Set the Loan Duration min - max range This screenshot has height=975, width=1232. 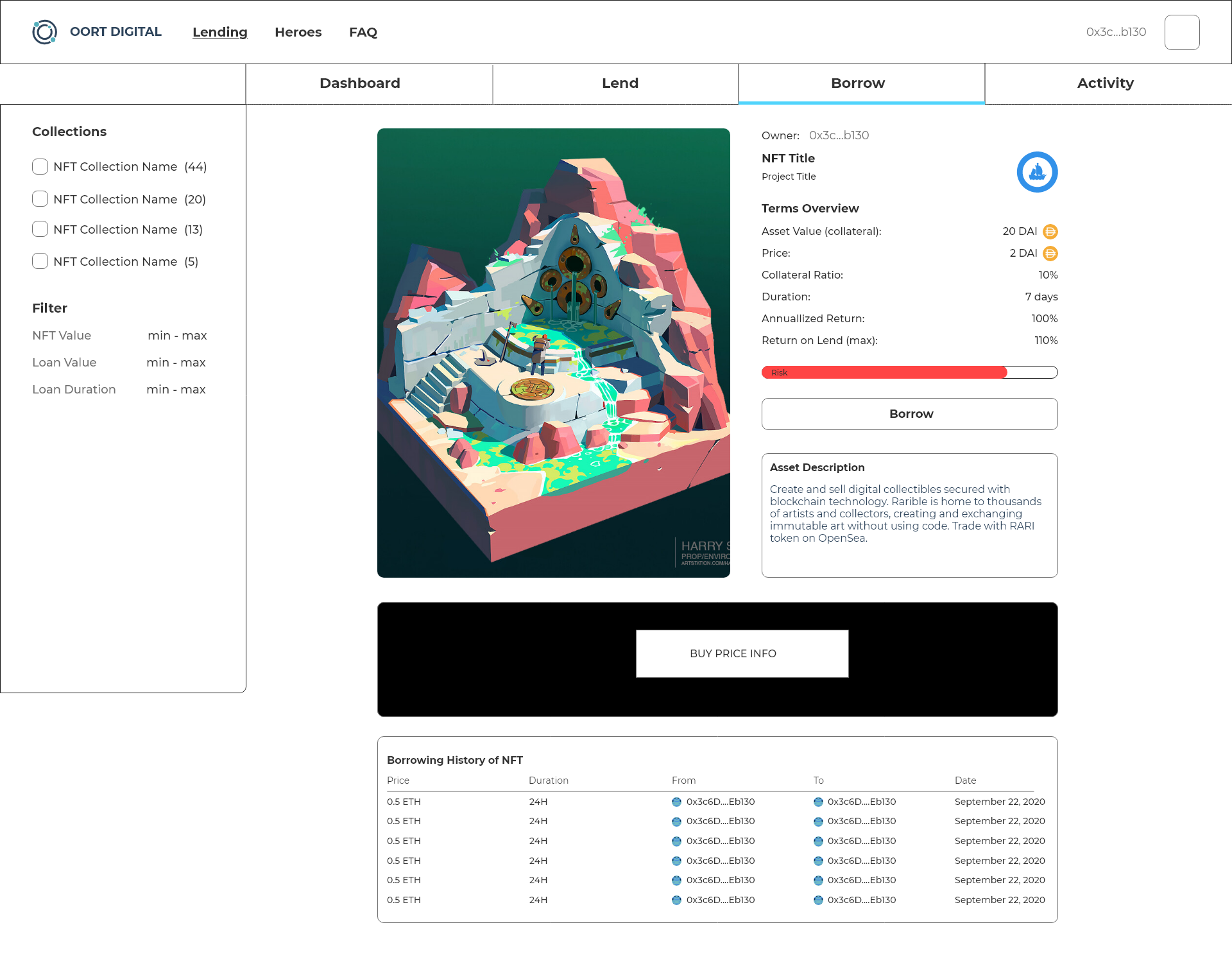(176, 390)
